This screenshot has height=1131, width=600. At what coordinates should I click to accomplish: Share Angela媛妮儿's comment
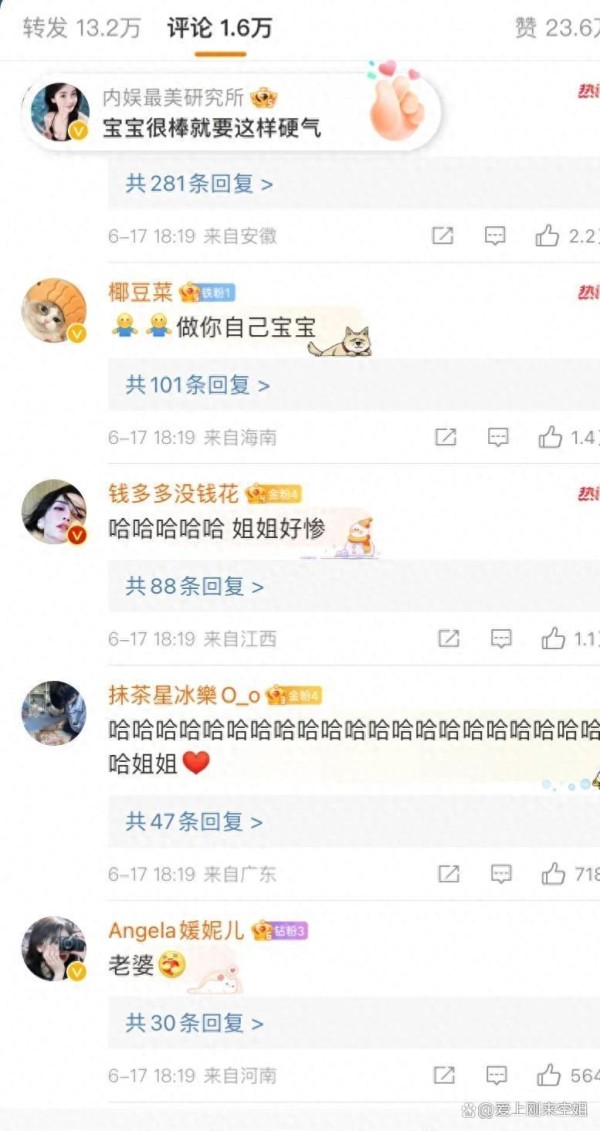pos(444,1075)
